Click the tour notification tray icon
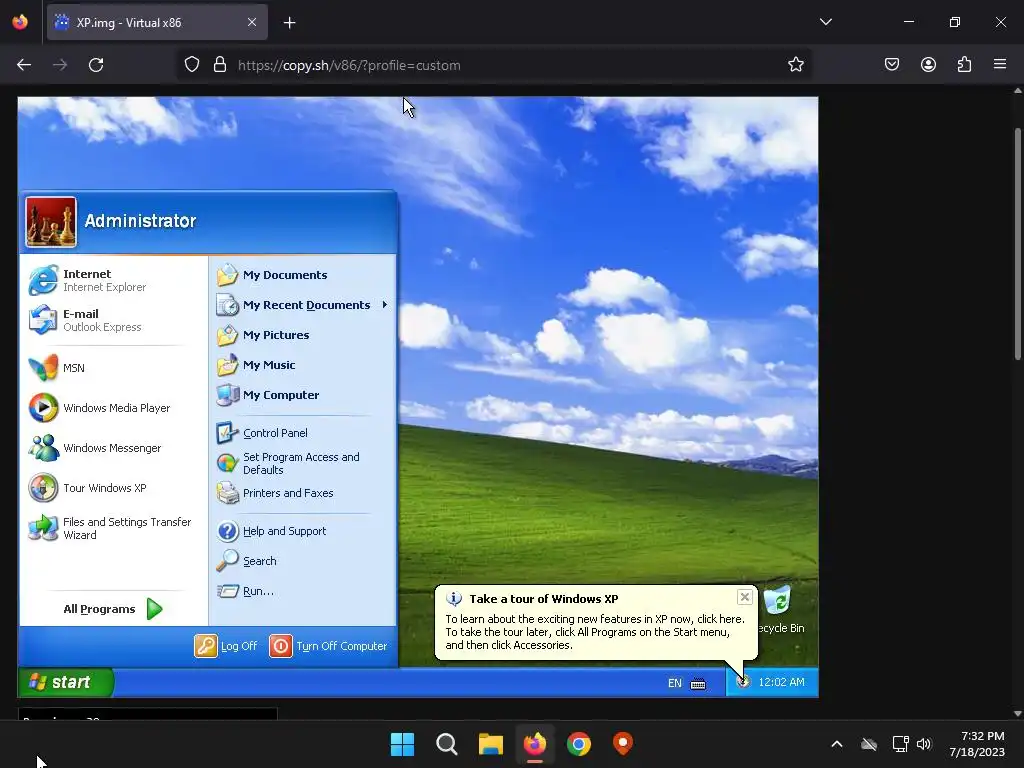The width and height of the screenshot is (1024, 768). 743,682
